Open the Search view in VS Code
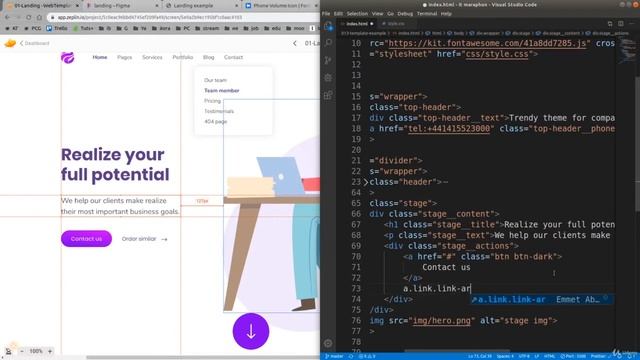 [x=328, y=42]
